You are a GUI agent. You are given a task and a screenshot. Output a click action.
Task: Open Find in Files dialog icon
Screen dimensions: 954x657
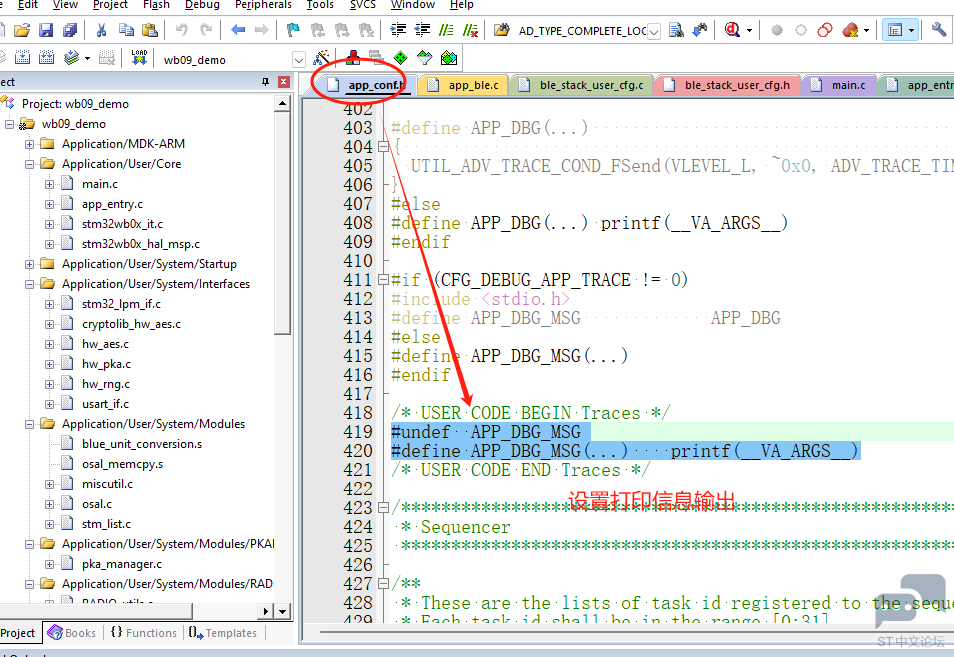pos(501,30)
